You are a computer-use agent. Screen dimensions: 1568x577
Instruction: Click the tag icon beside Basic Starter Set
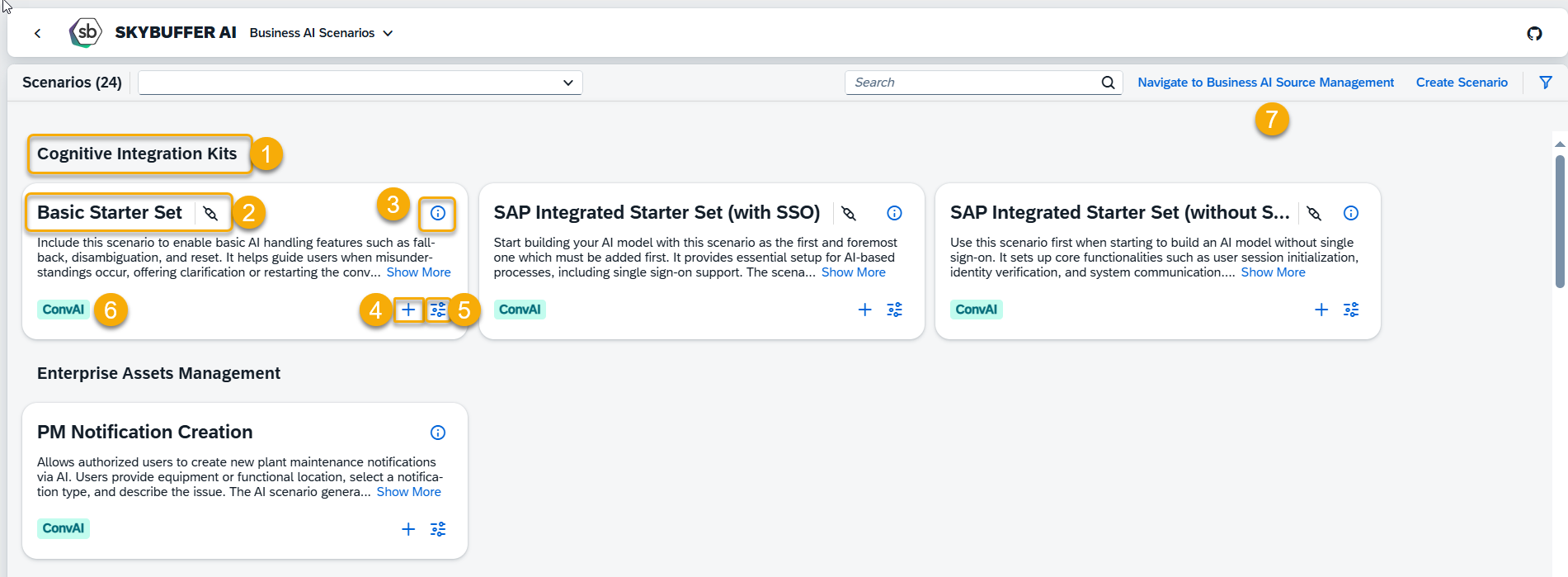coord(210,213)
